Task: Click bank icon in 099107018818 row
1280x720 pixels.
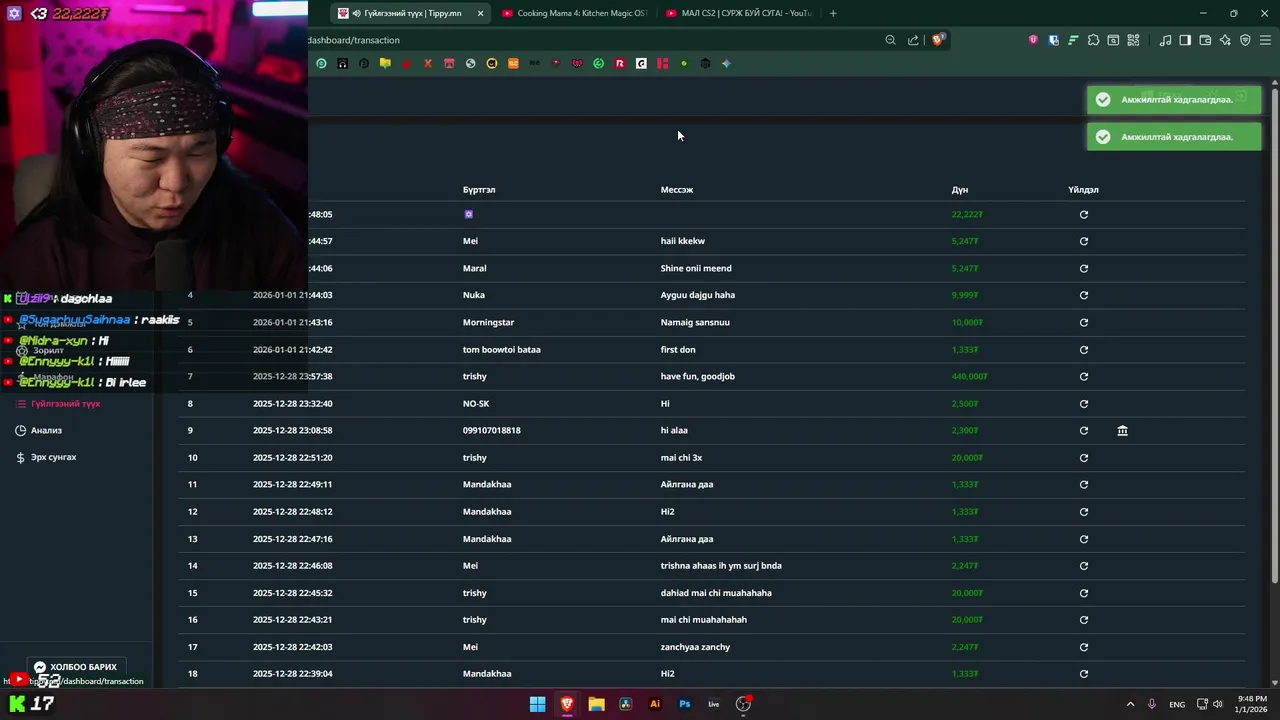Action: (x=1122, y=431)
